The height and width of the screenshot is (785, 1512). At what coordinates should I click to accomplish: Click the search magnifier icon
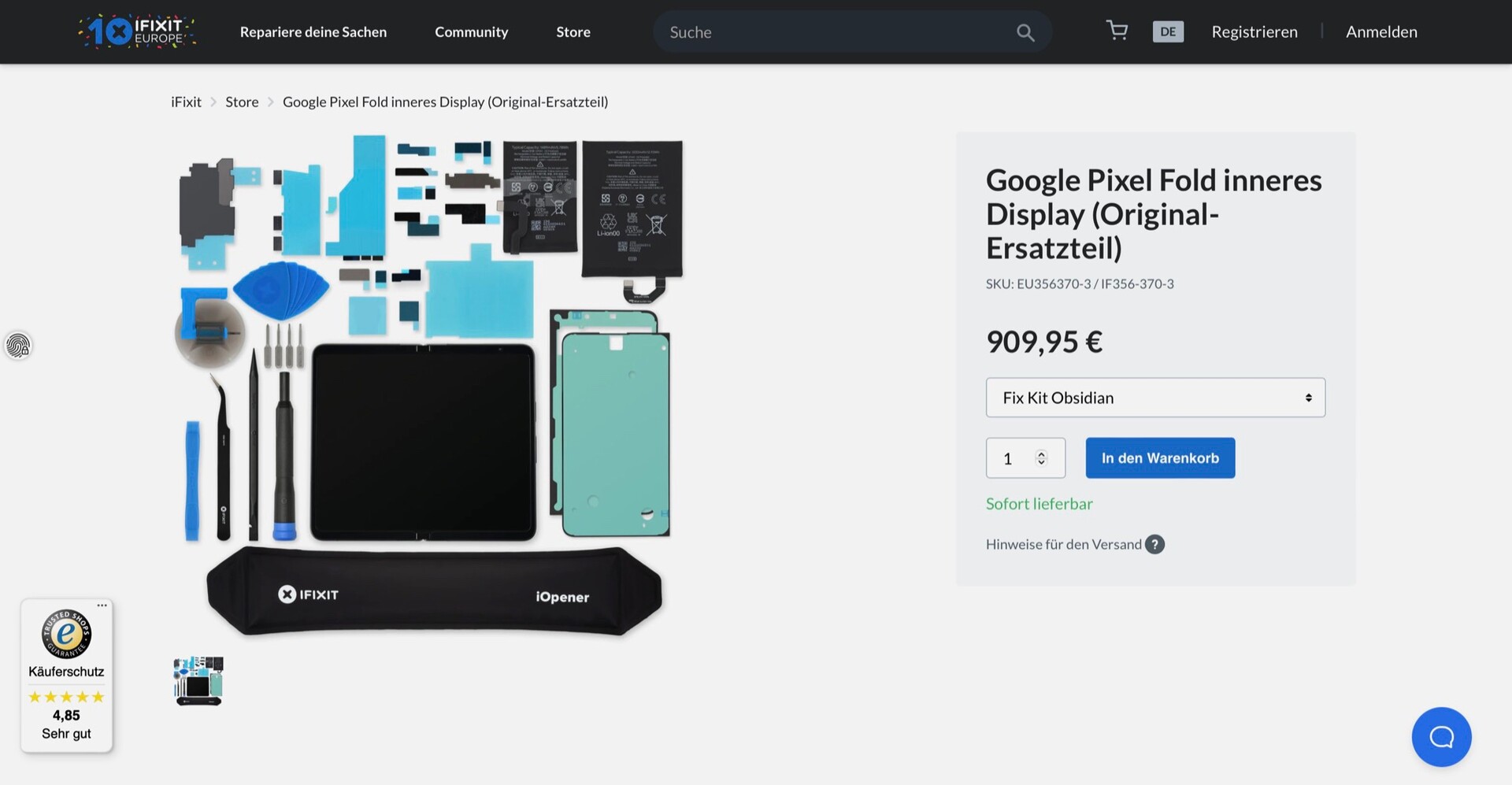(x=1025, y=32)
